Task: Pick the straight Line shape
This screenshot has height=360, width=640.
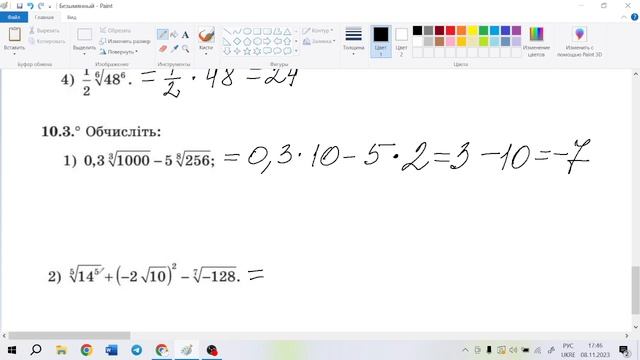Action: tap(227, 31)
